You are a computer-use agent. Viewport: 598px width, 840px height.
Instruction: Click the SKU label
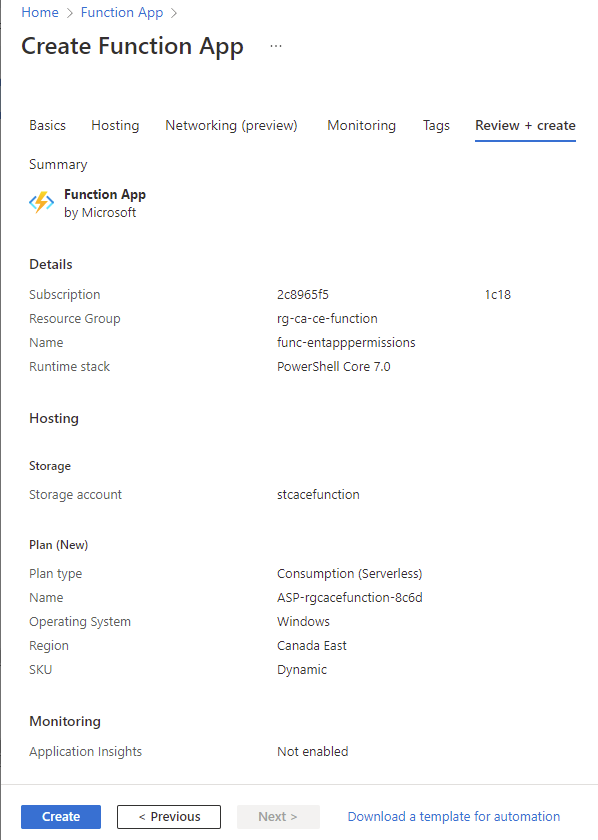click(x=40, y=670)
